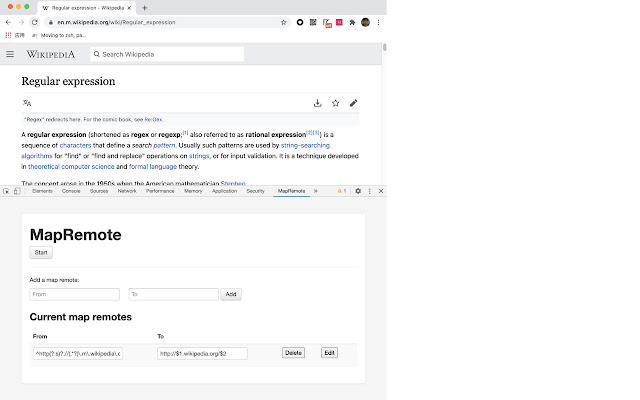
Task: Open Wikipedia hamburger main menu
Action: [10, 54]
